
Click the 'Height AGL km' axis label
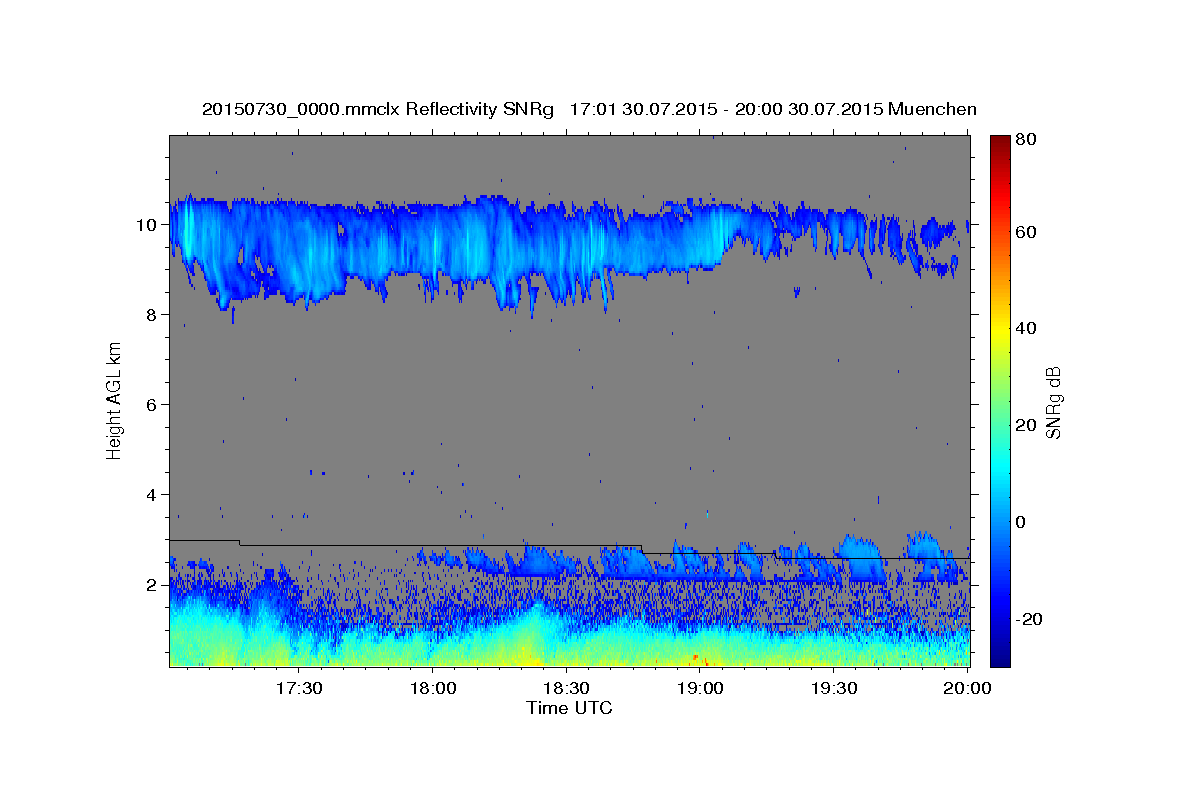coord(115,401)
